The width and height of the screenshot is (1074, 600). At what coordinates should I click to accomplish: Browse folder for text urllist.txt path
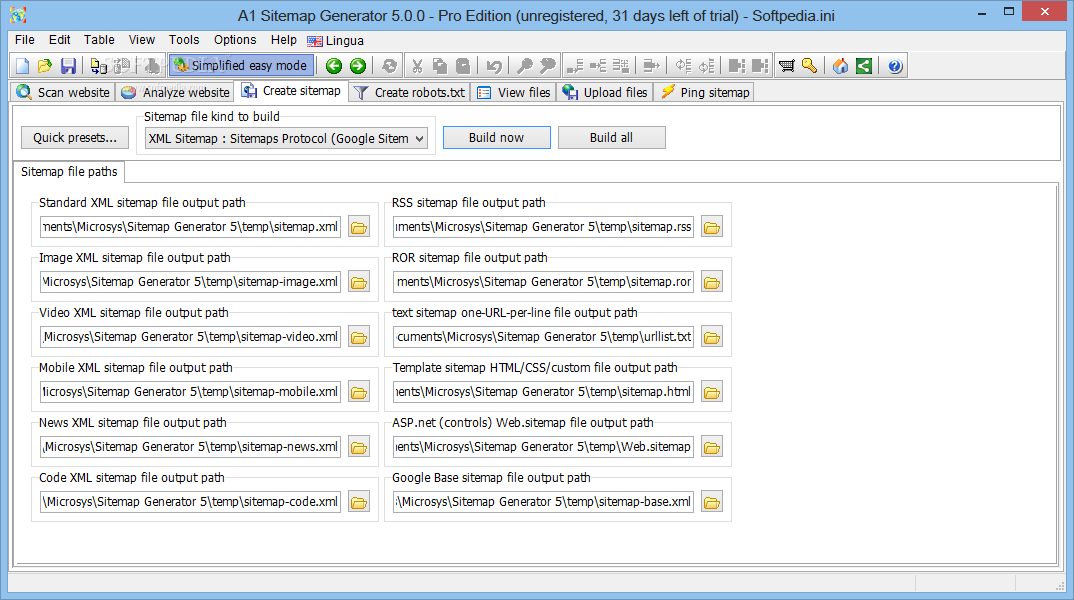point(712,337)
